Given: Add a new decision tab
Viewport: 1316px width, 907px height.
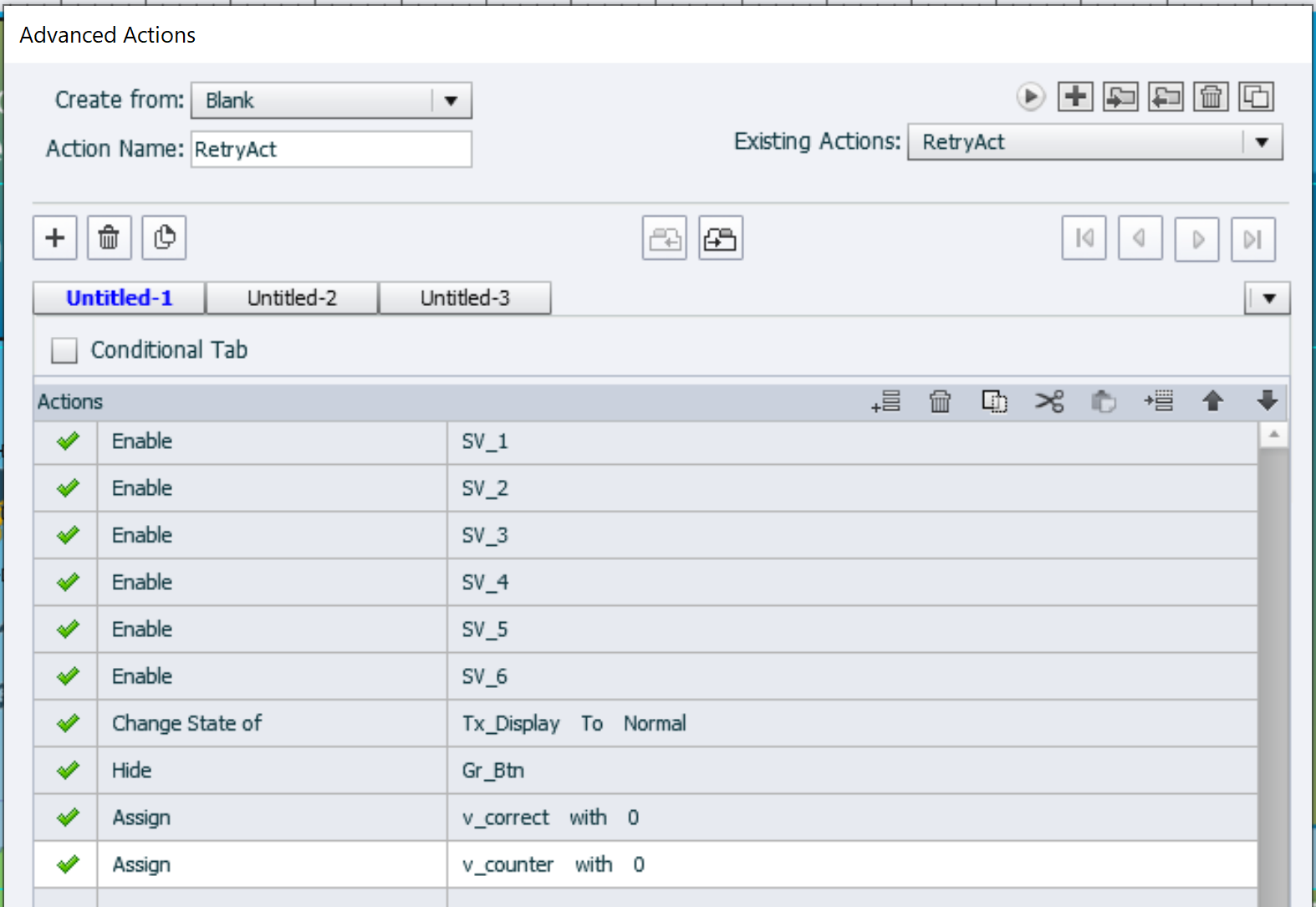Looking at the screenshot, I should (55, 238).
